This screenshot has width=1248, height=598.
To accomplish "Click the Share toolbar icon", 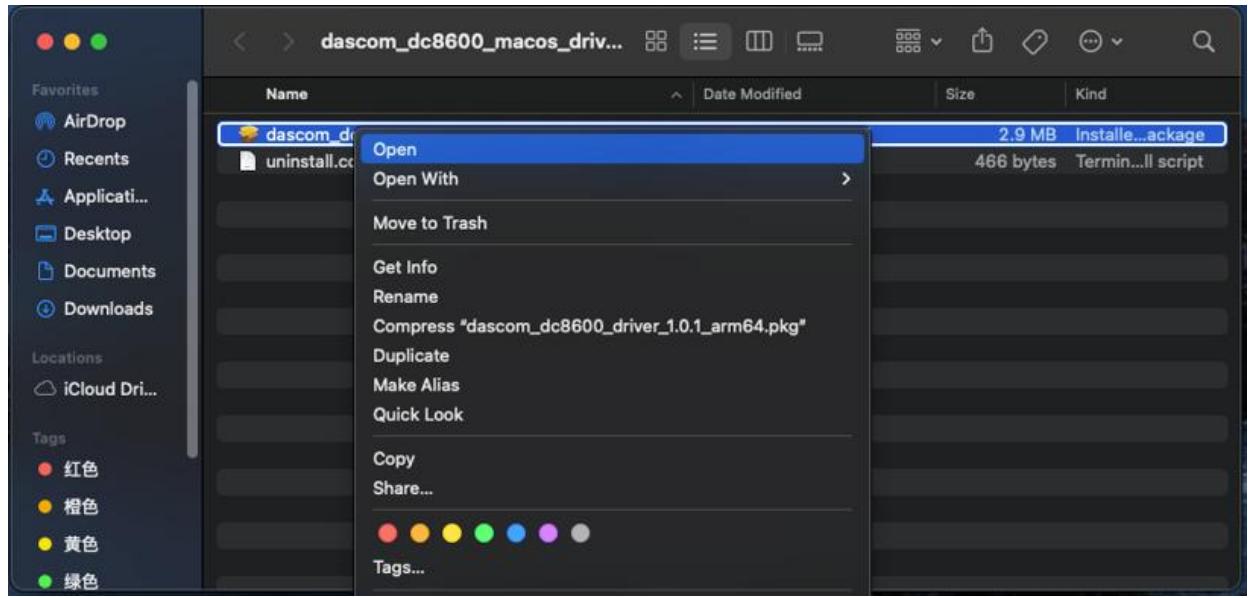I will click(980, 41).
